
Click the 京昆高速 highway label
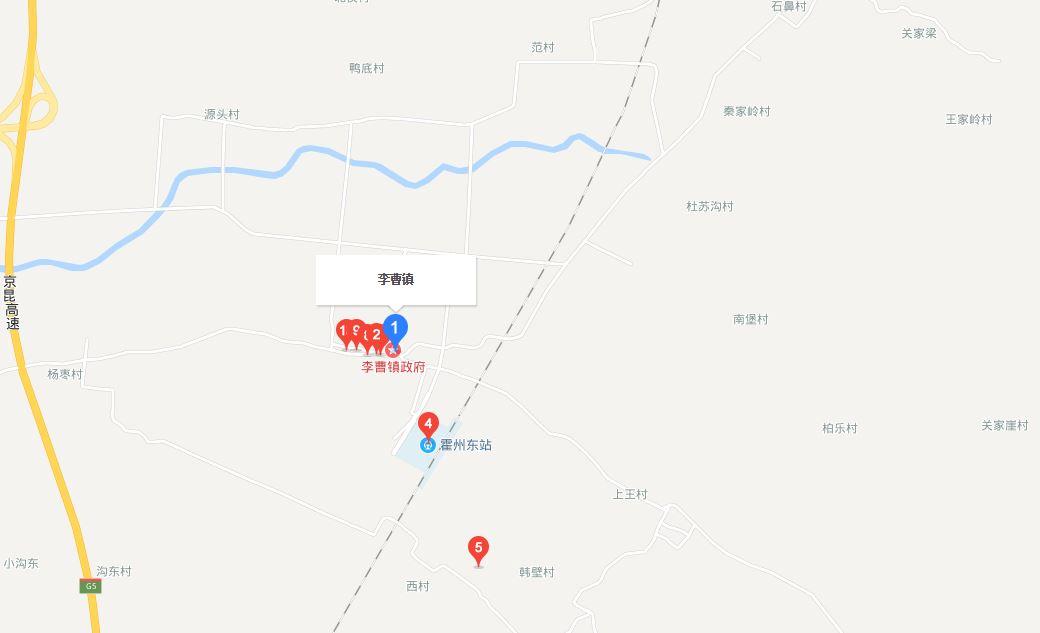click(11, 303)
